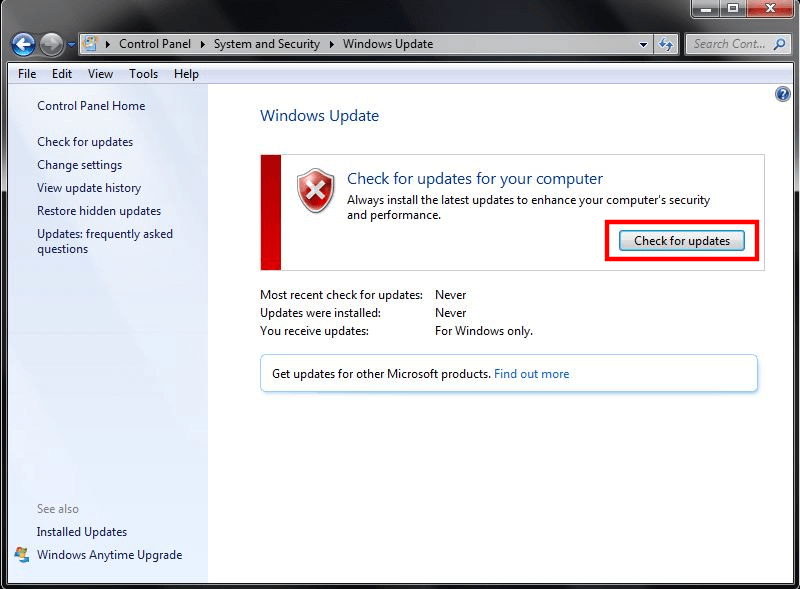800x589 pixels.
Task: Open Change settings link
Action: tap(79, 165)
